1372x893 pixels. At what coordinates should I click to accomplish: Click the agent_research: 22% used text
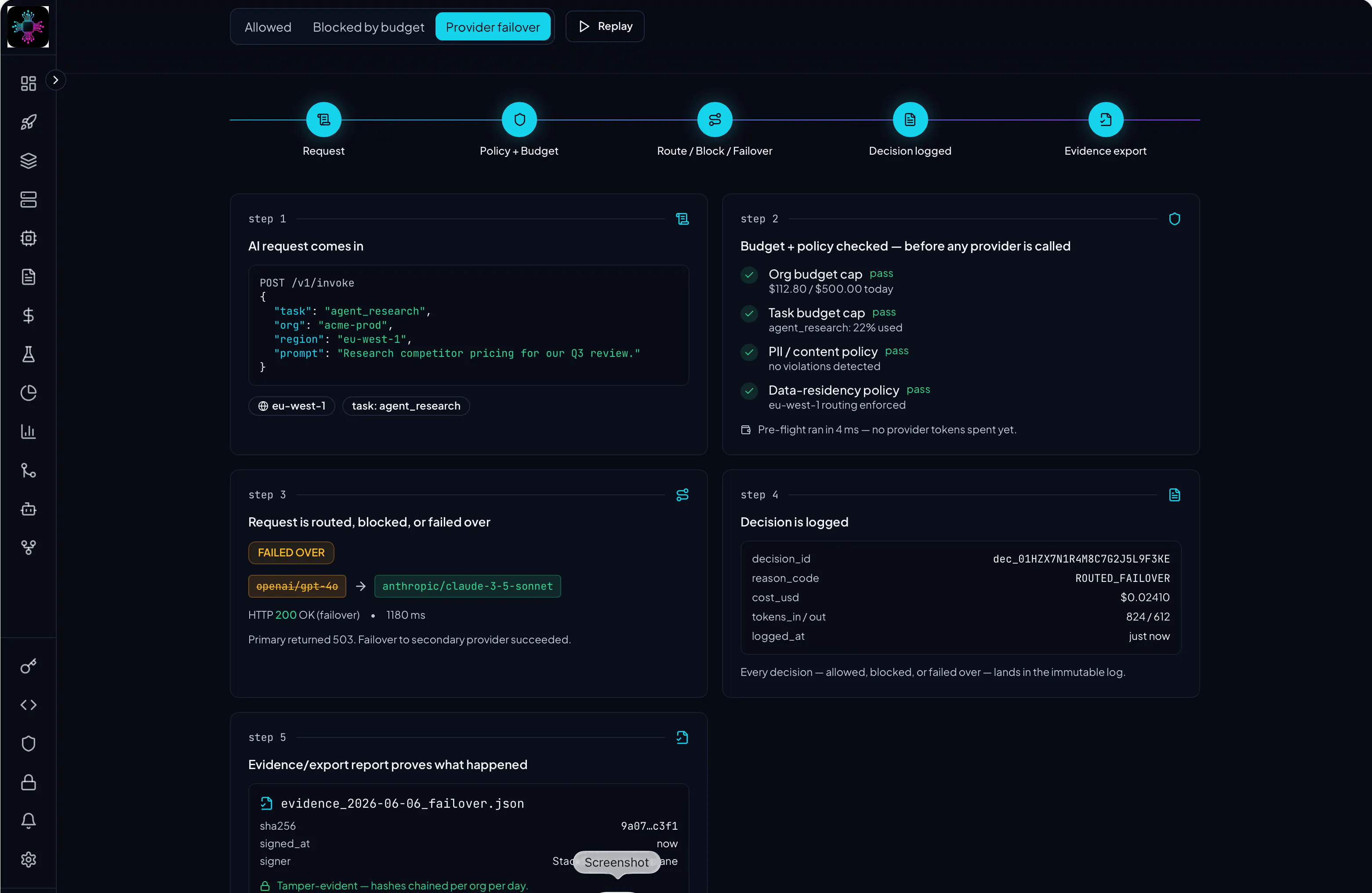coord(835,328)
